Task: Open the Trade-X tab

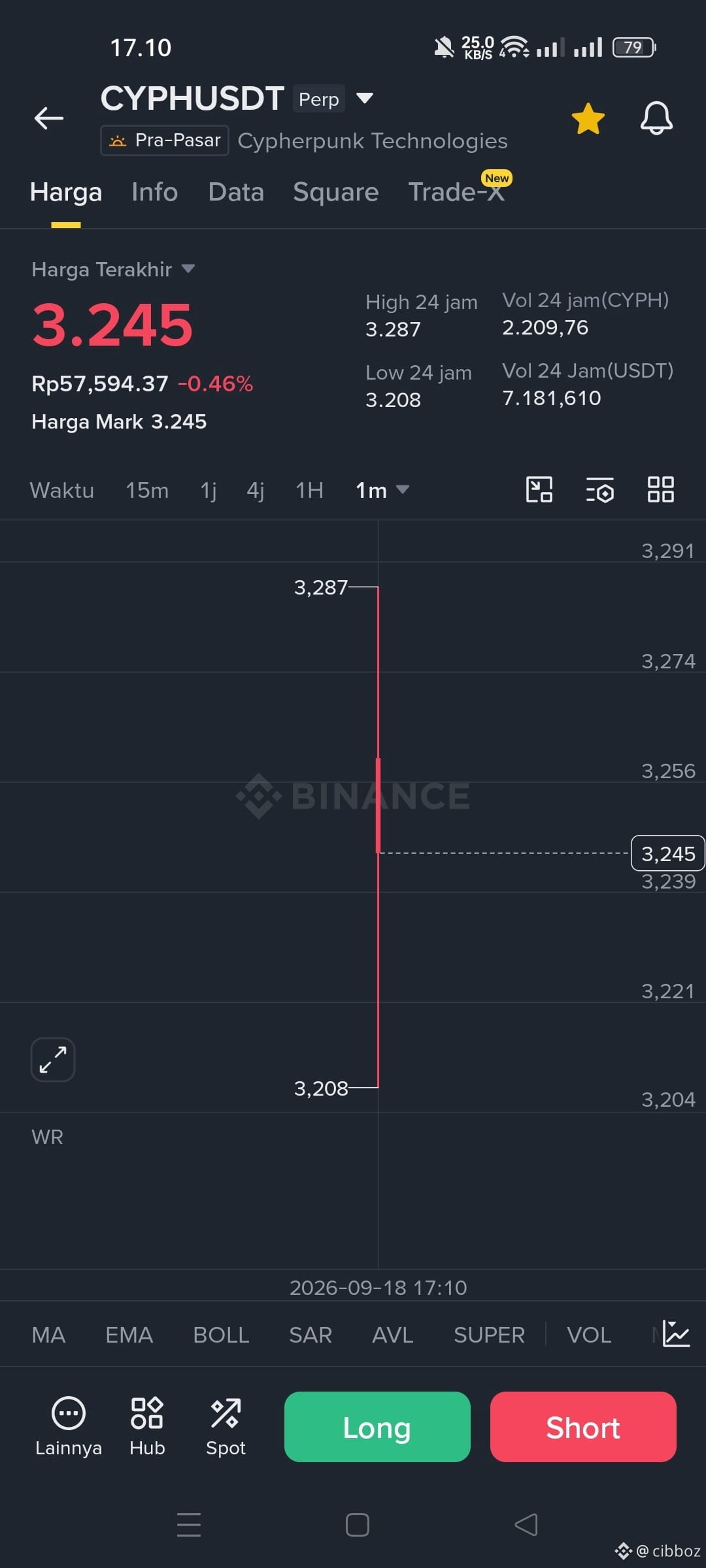Action: [x=456, y=192]
